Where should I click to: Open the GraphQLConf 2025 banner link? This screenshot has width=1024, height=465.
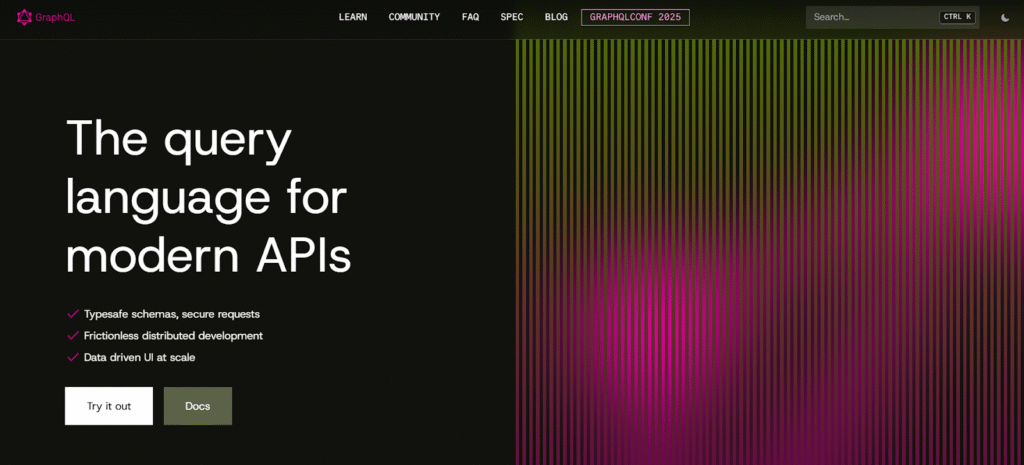click(x=635, y=17)
